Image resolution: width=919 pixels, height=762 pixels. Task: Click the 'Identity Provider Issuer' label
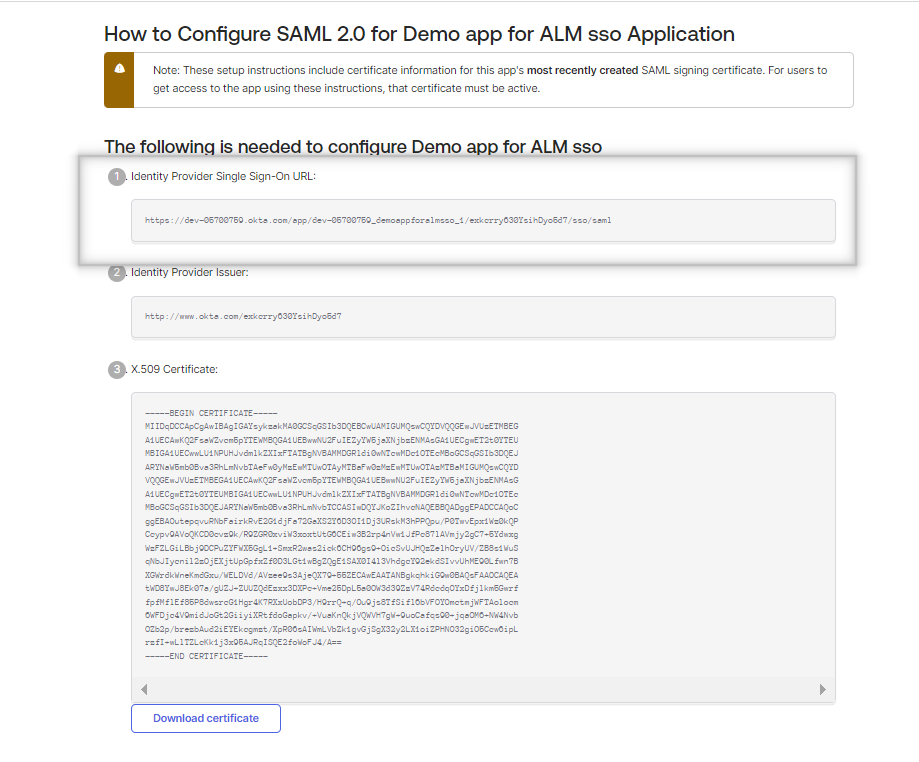tap(189, 273)
